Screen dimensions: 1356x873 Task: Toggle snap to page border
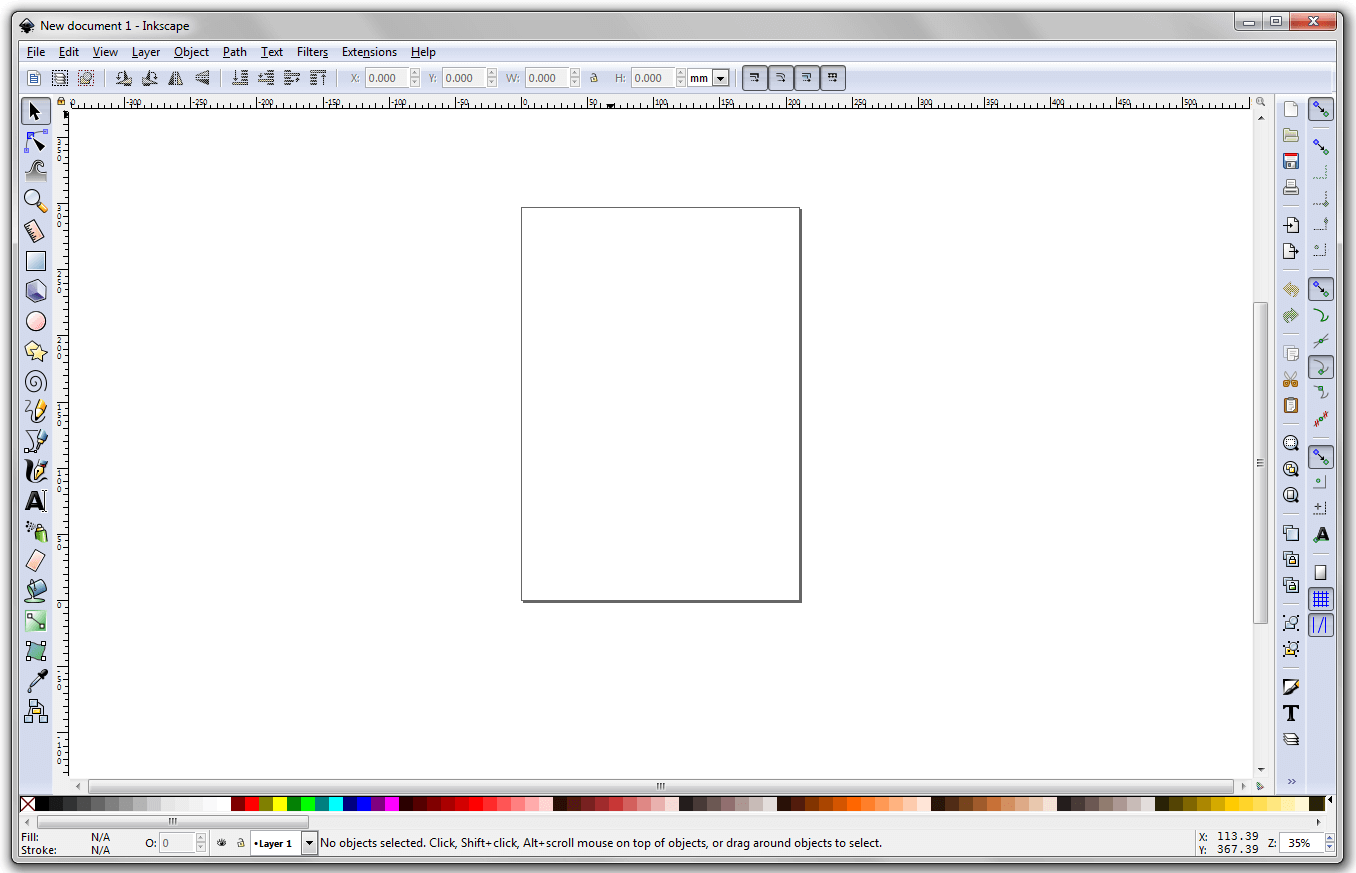pos(1321,573)
